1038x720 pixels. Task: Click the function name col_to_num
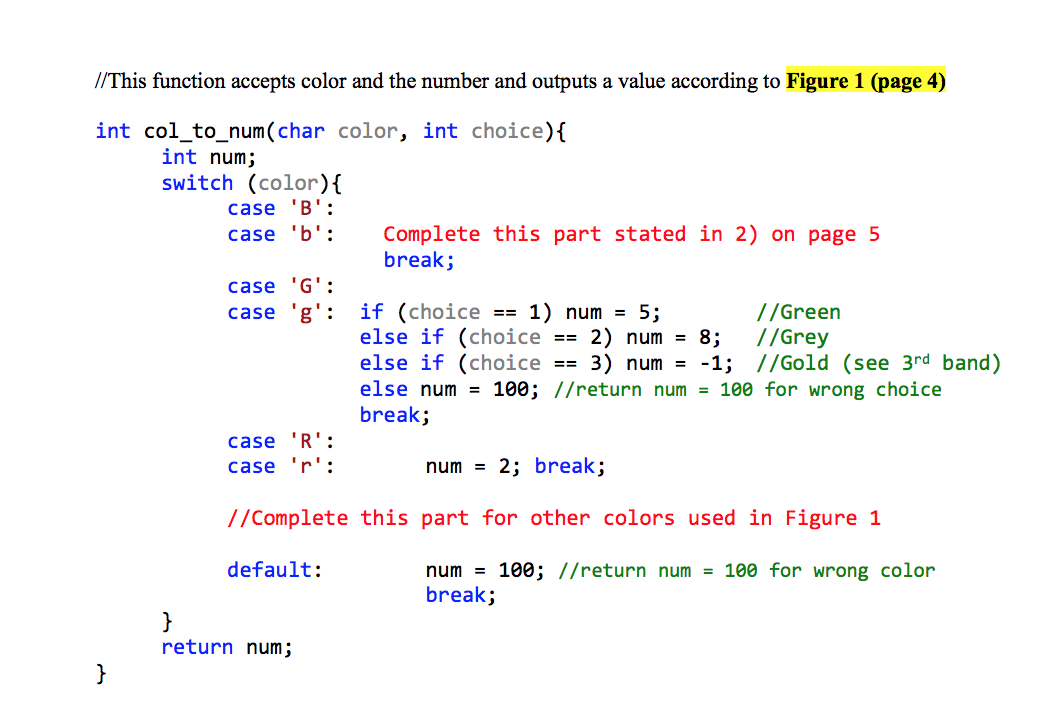click(x=205, y=132)
